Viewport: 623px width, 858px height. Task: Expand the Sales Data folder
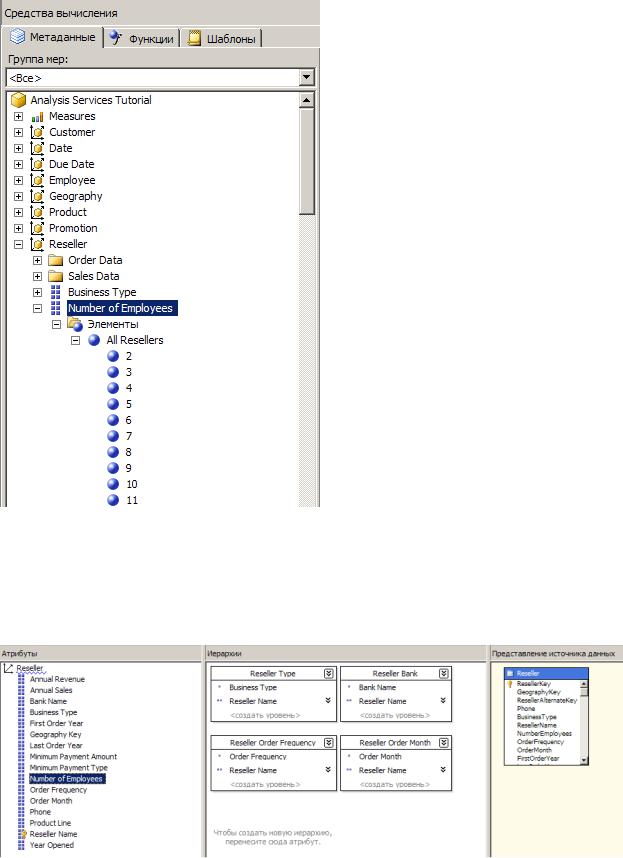37,276
